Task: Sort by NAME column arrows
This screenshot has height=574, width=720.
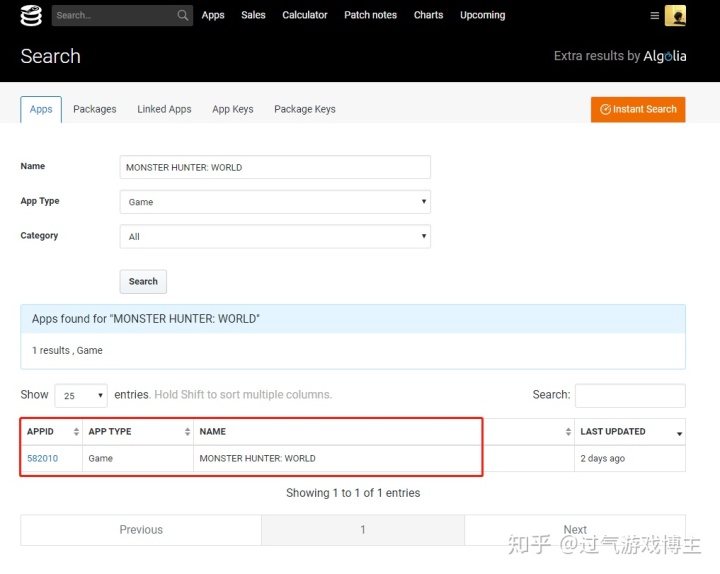Action: [568, 432]
